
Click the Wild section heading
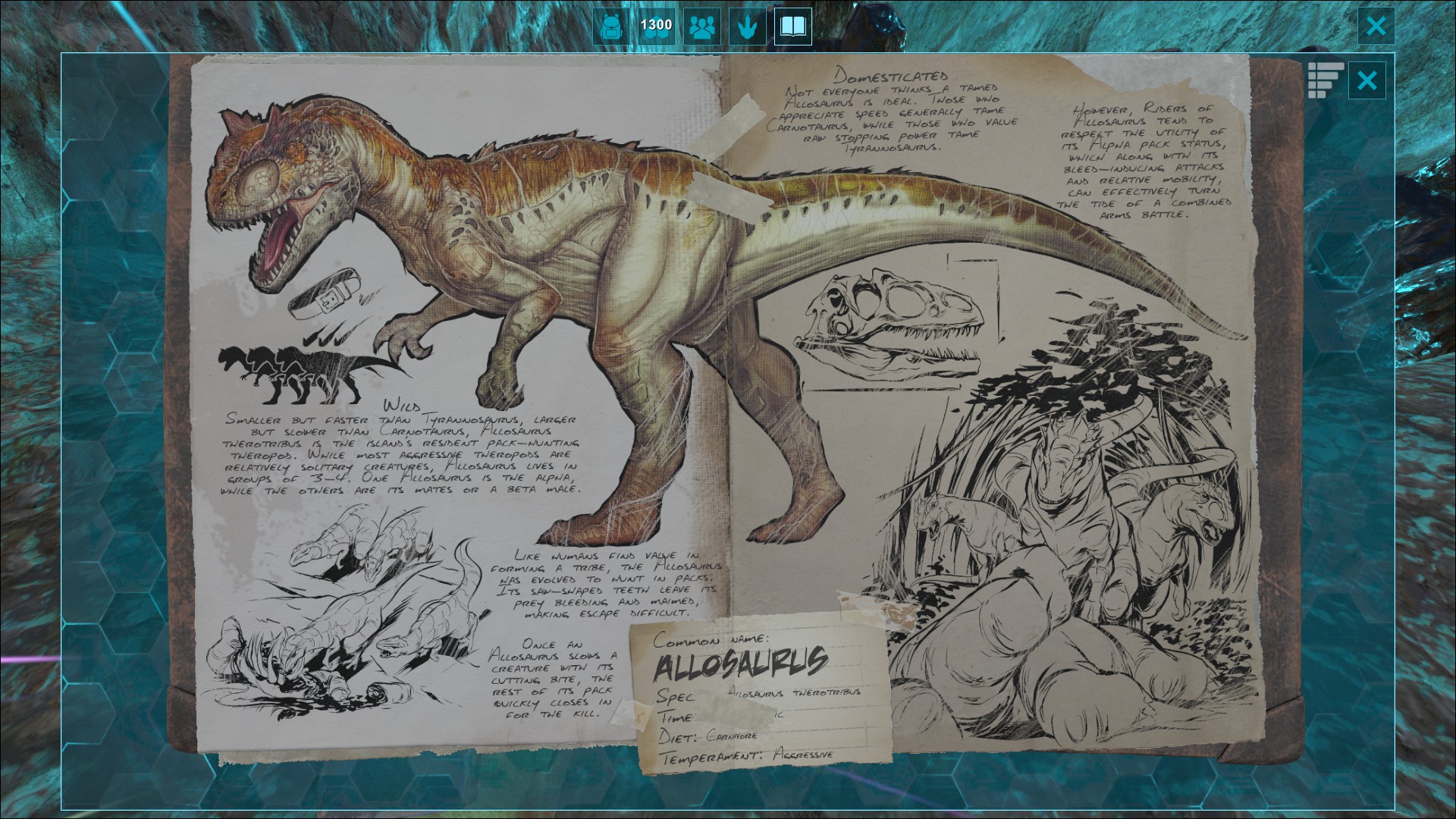pos(402,405)
